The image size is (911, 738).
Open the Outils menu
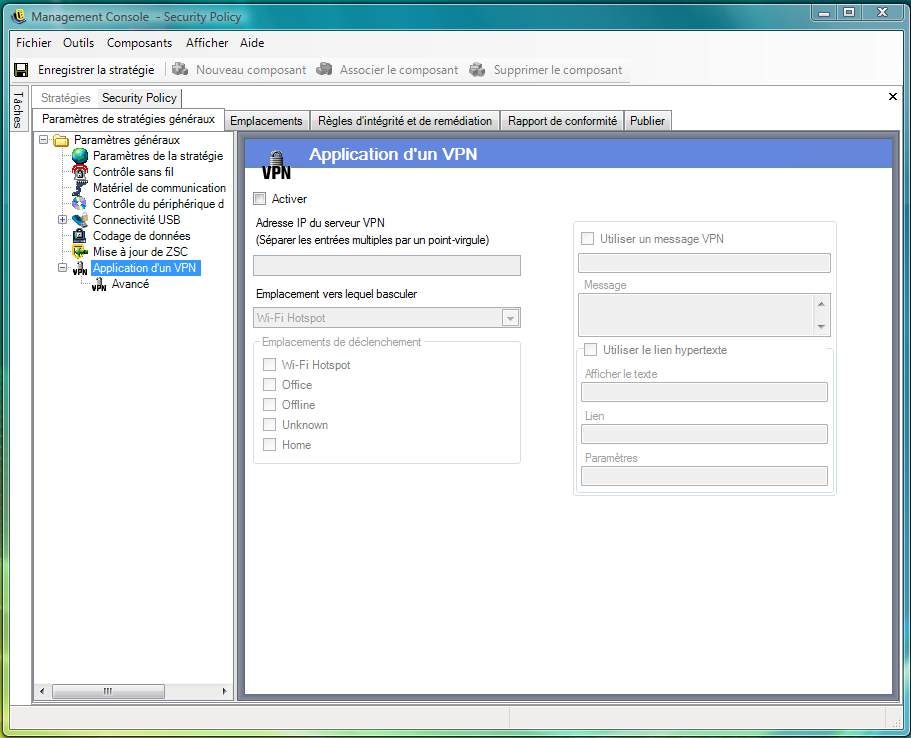tap(78, 43)
